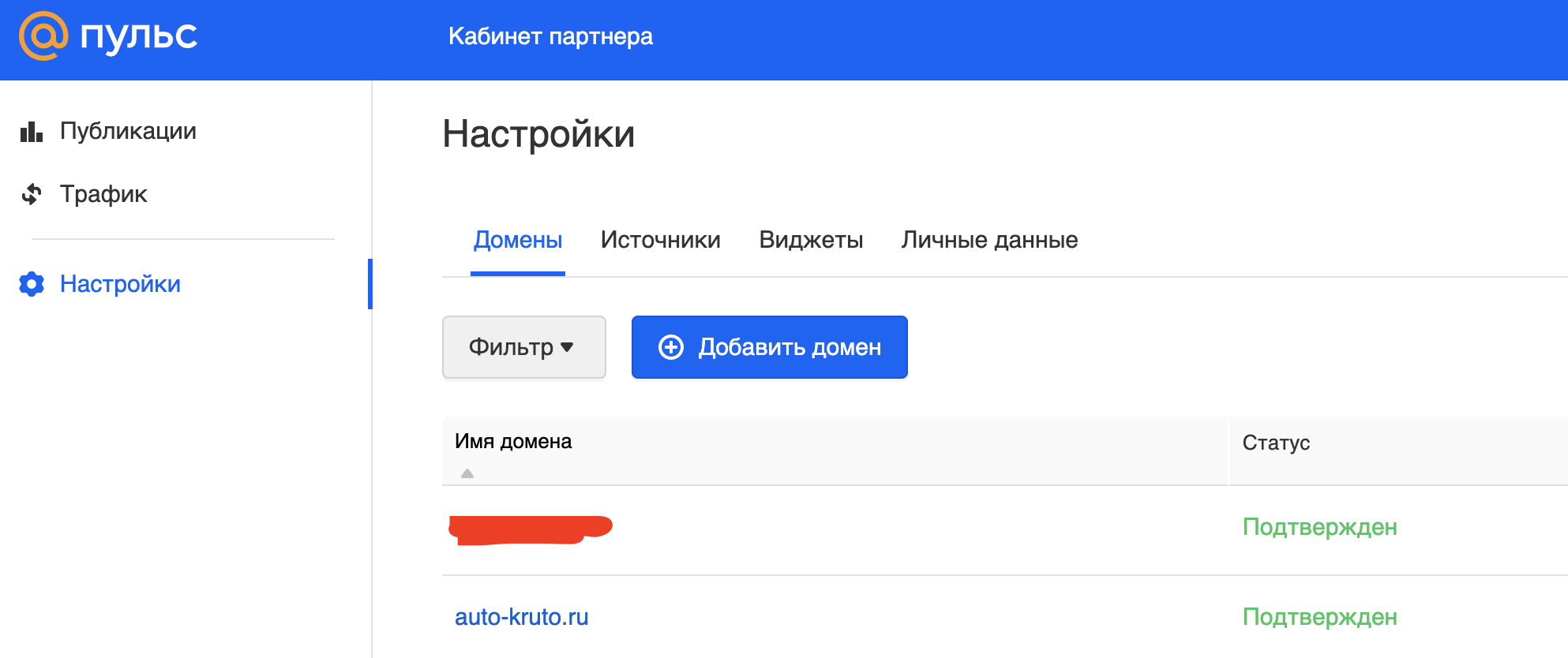
Task: Click the Имя домена column header
Action: (x=513, y=442)
